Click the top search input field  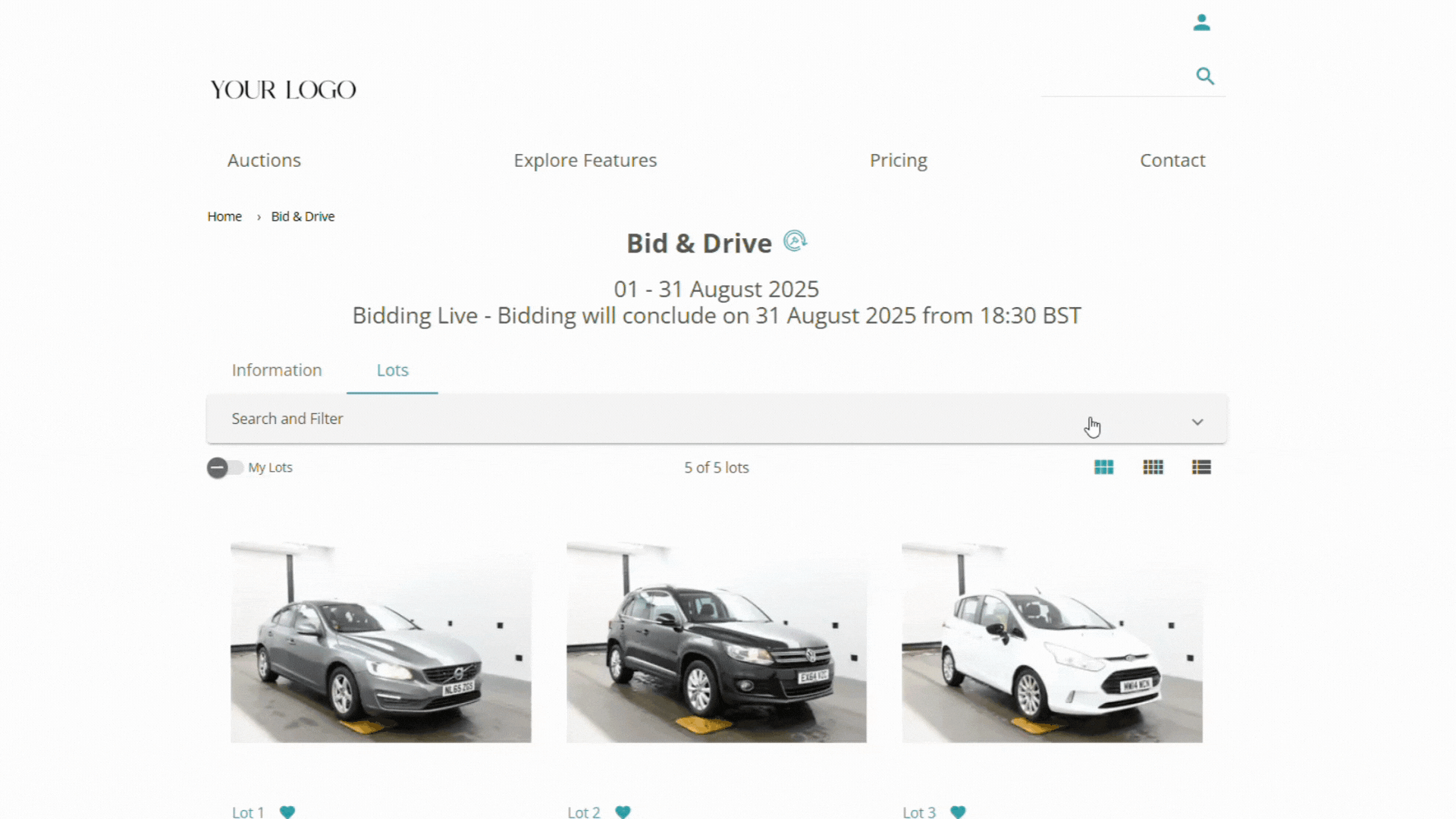click(x=1113, y=77)
